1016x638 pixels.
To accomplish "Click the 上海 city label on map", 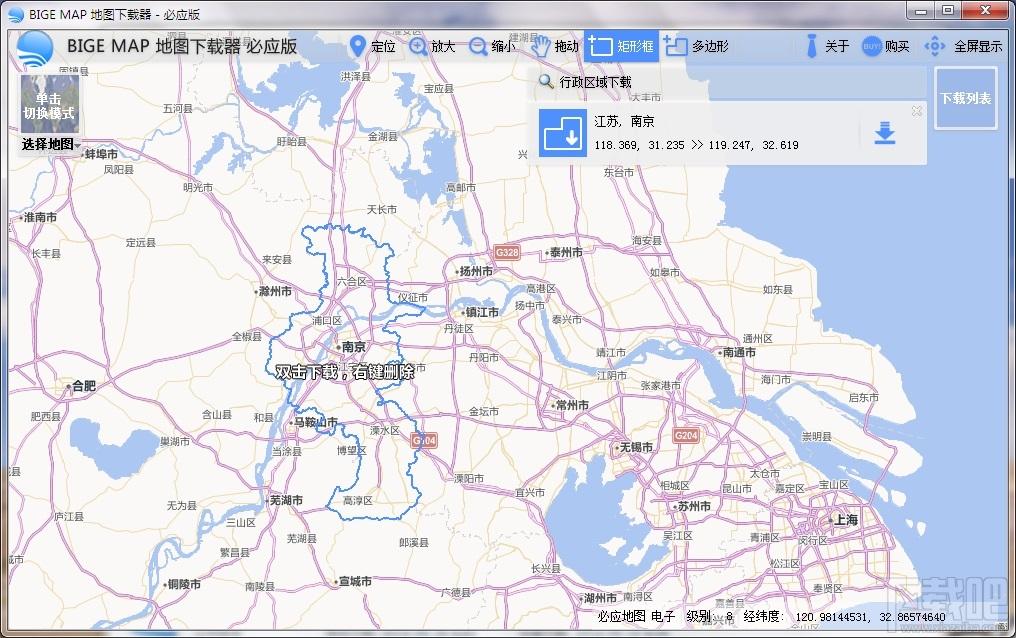I will [846, 519].
